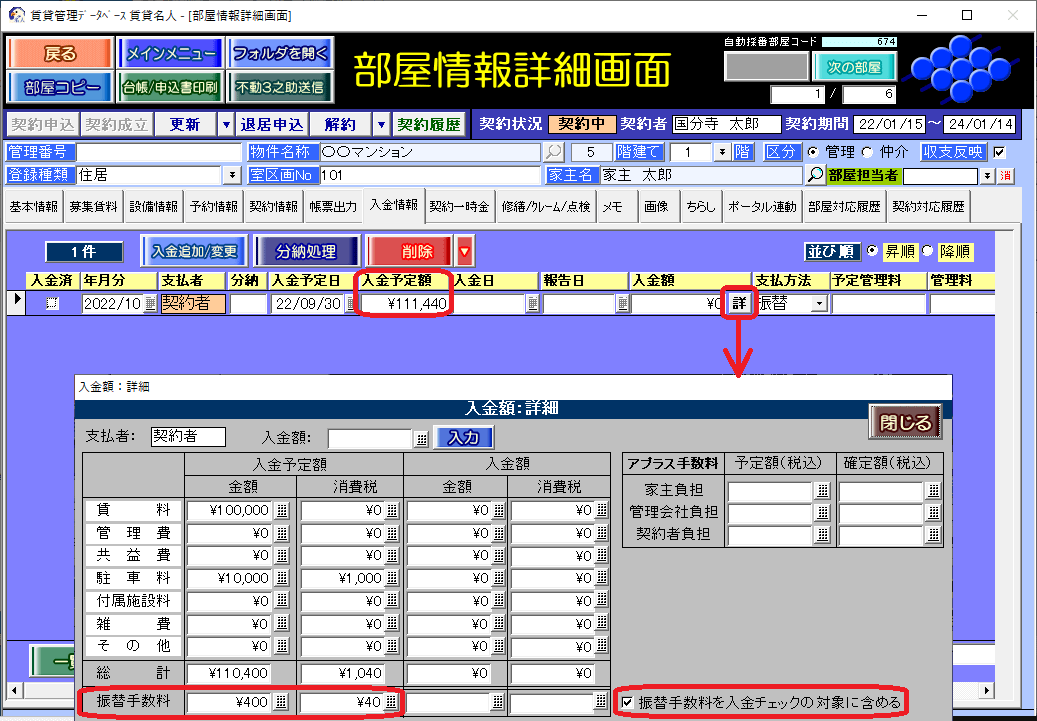The width and height of the screenshot is (1037, 721).
Task: Toggle 振替手数料を入金チェックの対象に含める checkbox
Action: 626,703
